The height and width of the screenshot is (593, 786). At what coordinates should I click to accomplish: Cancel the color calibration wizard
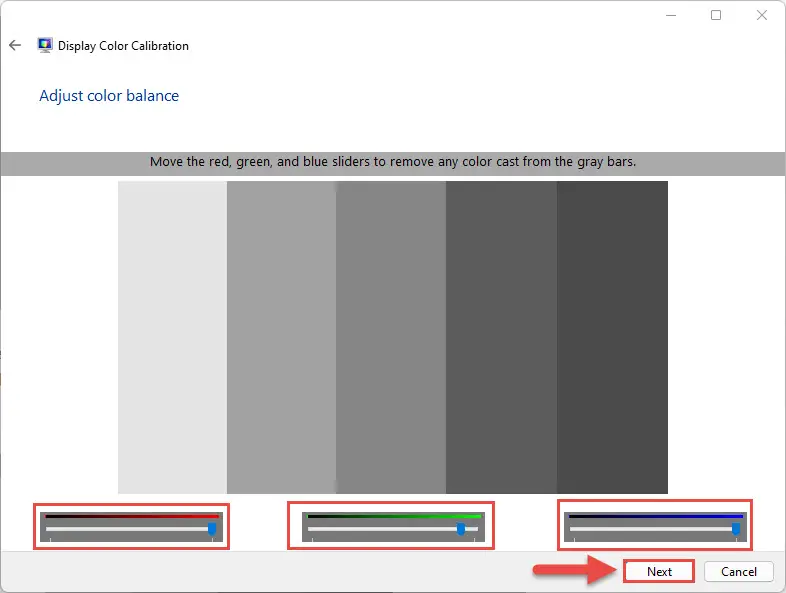coord(738,571)
